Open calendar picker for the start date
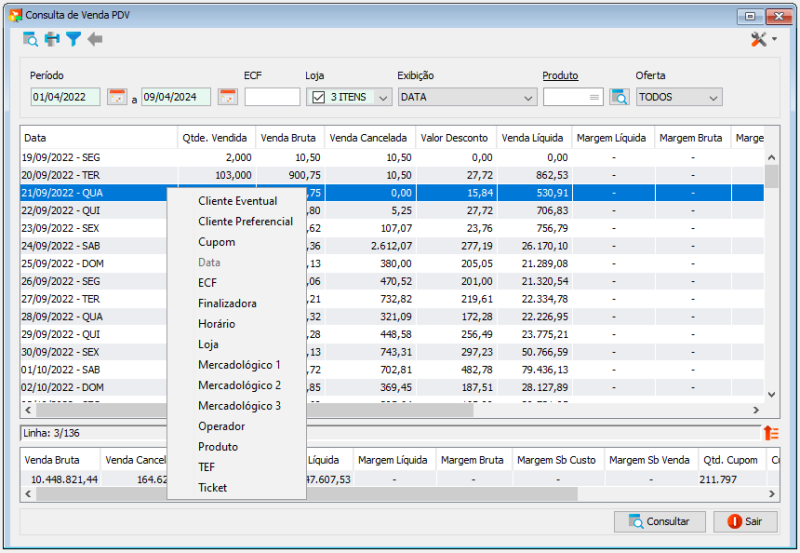The image size is (800, 553). (117, 97)
